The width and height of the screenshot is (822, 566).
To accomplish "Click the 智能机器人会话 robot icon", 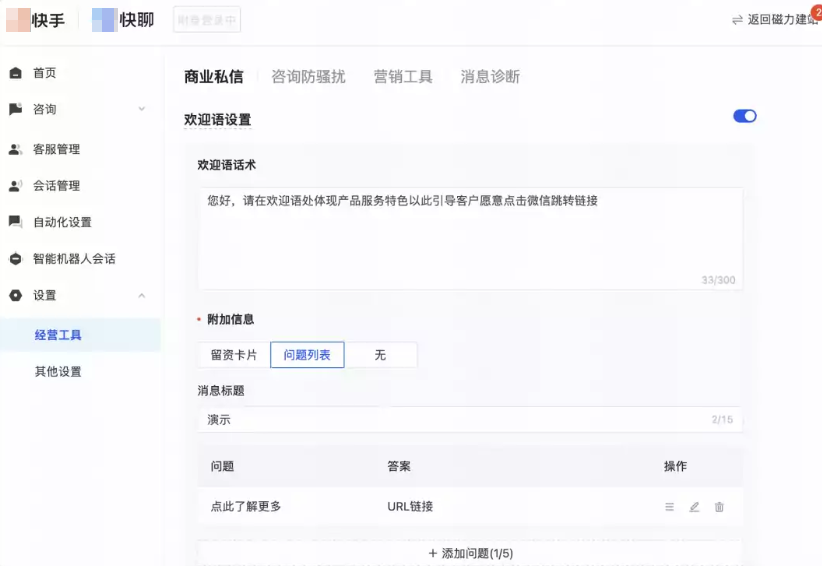I will point(16,258).
